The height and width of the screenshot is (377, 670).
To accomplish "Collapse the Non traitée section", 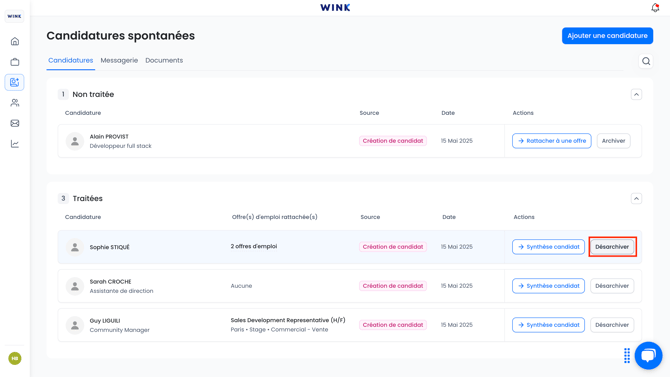I will point(636,94).
